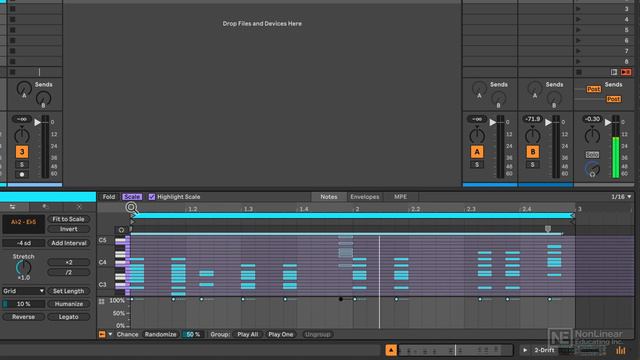Open the Grid quantize dropdown
Viewport: 640px width, 360px height.
(23, 291)
